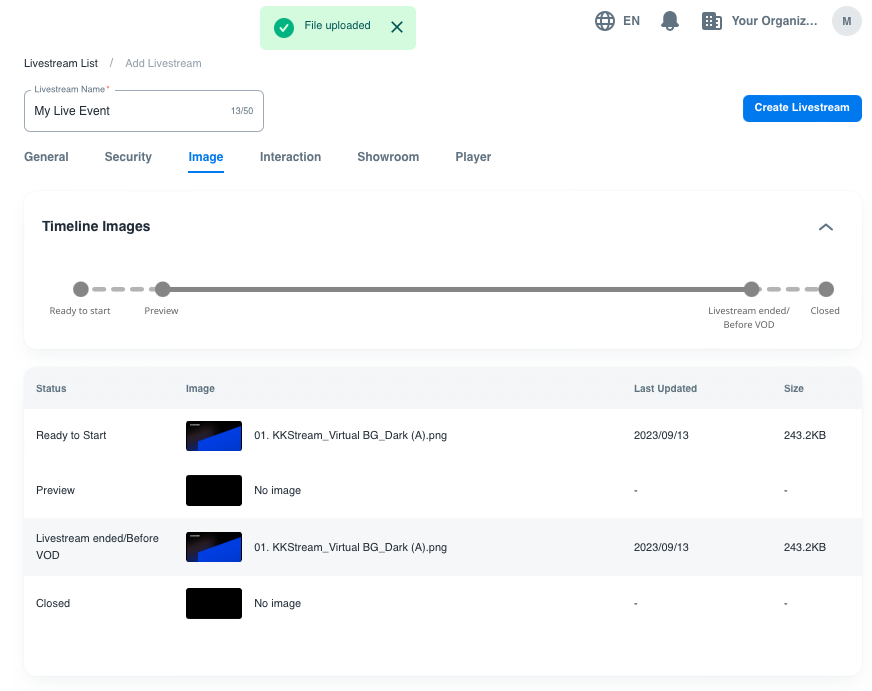
Task: Select the Ready to start timeline point
Action: [81, 289]
